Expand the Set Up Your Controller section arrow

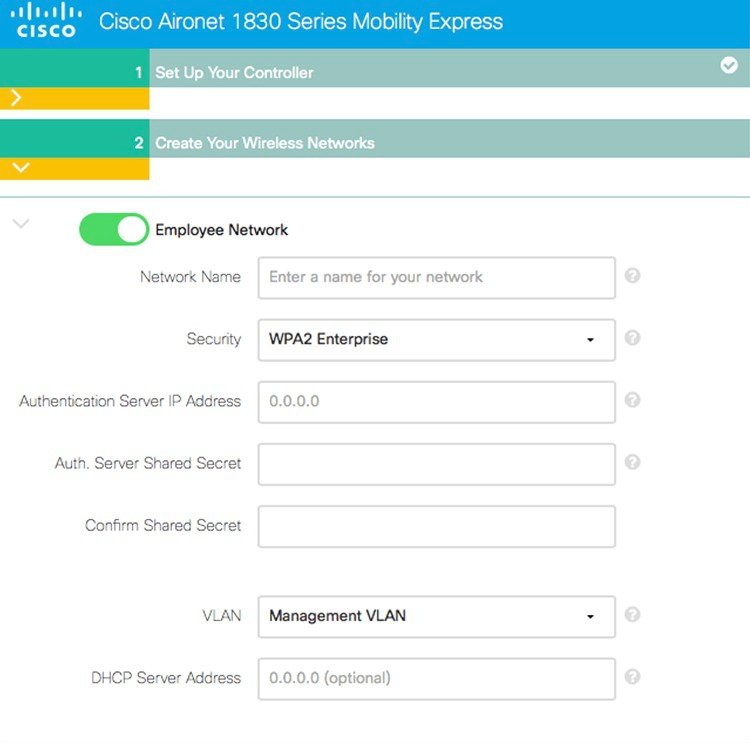coord(17,98)
